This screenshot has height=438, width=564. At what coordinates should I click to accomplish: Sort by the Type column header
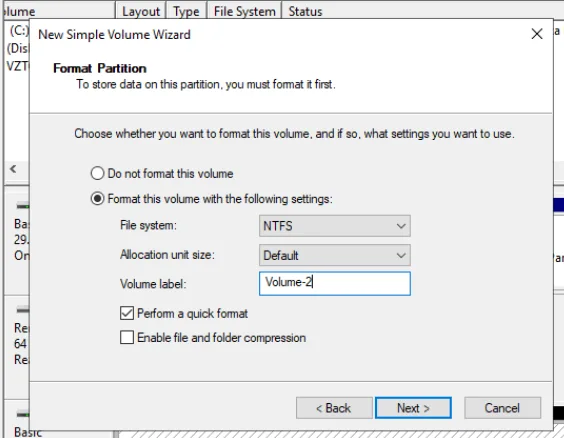(x=186, y=11)
